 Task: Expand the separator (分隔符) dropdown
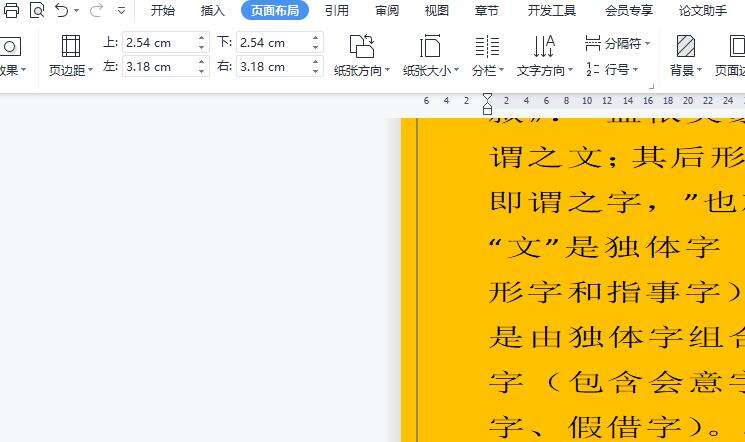click(647, 44)
